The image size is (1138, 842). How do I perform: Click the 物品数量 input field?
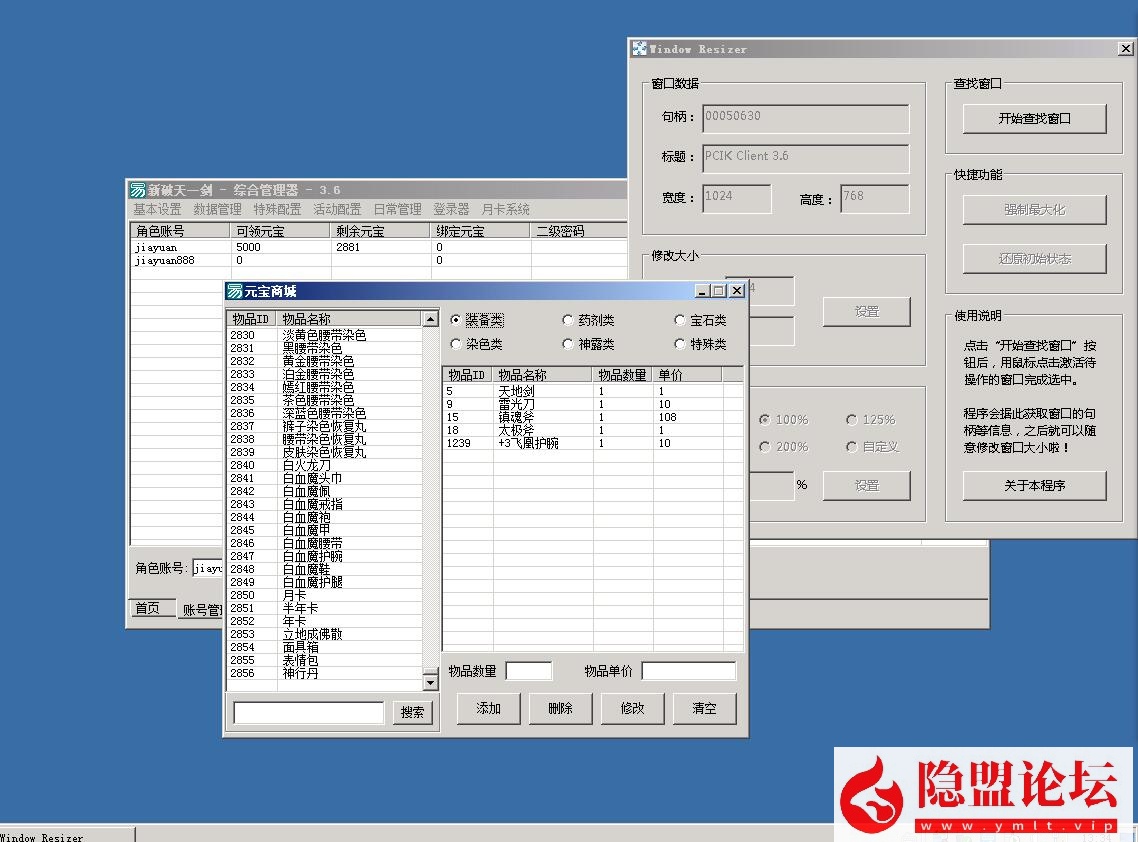pyautogui.click(x=529, y=671)
